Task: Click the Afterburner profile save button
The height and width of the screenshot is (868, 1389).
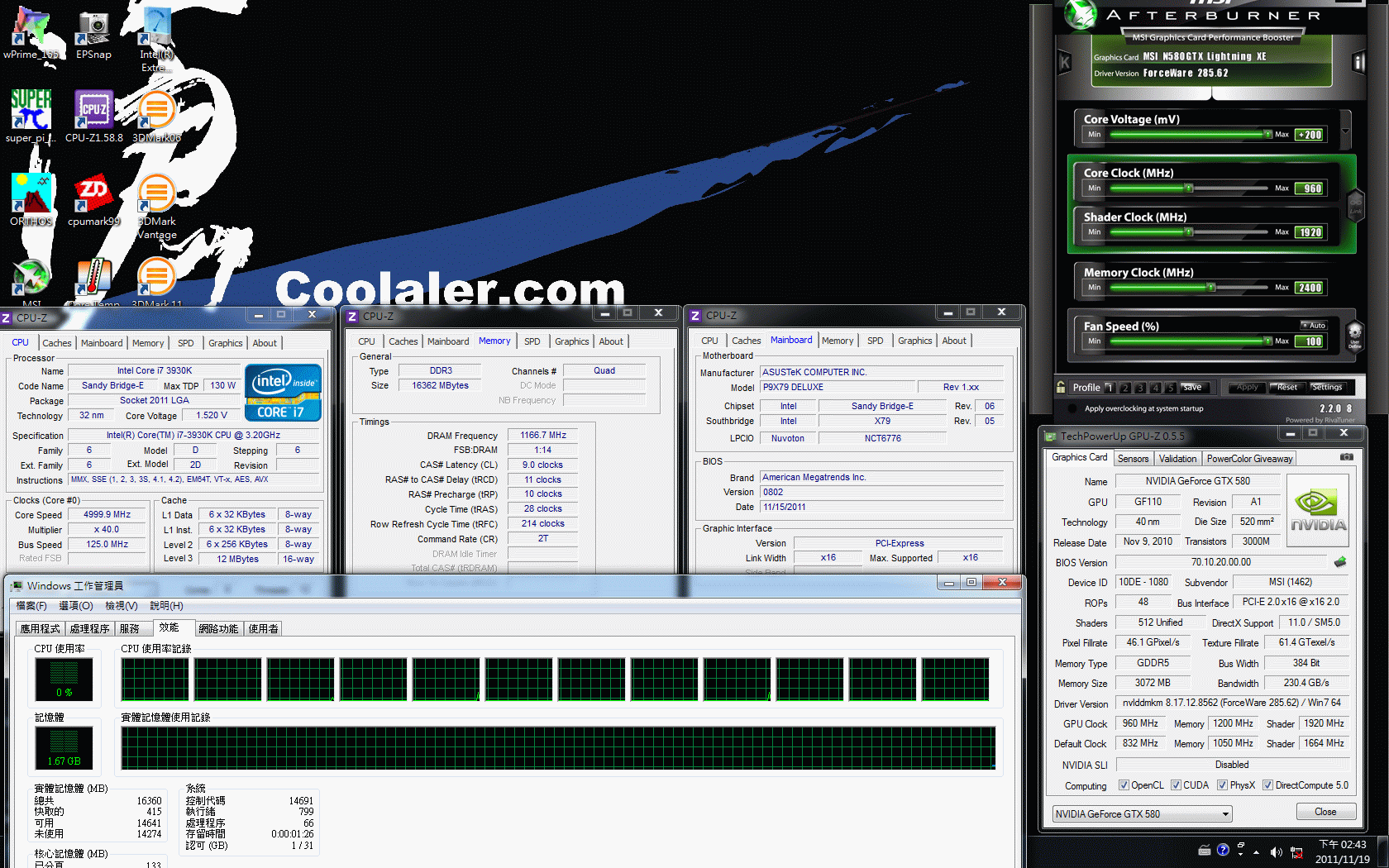Action: coord(1194,387)
